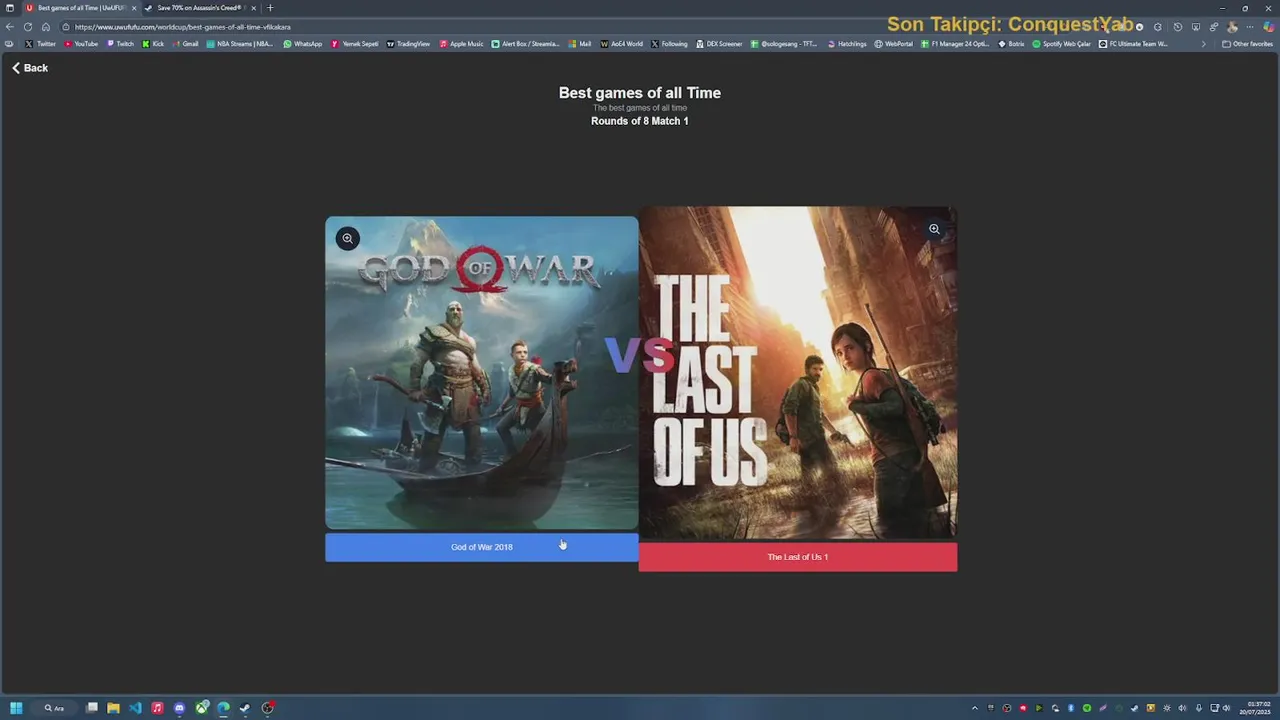This screenshot has width=1280, height=720.
Task: Open the Other favorites folder
Action: [1248, 44]
